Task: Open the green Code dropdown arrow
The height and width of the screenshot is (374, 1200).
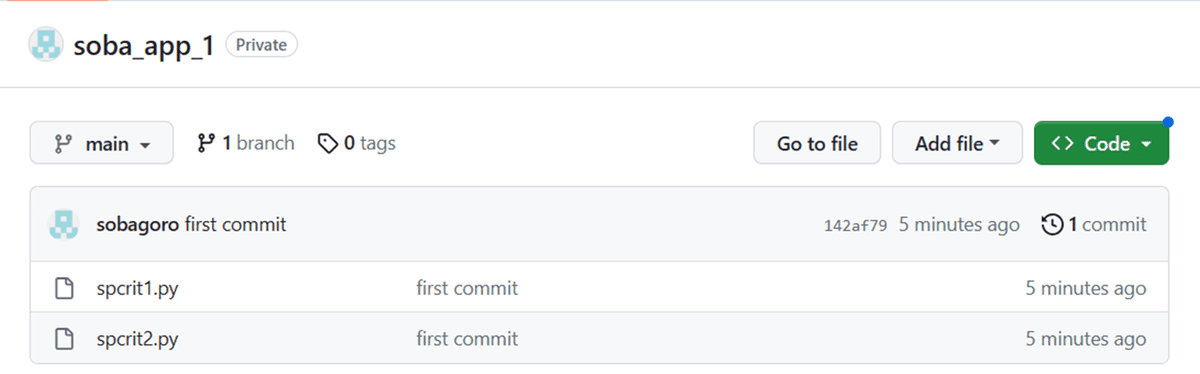Action: pyautogui.click(x=1146, y=145)
